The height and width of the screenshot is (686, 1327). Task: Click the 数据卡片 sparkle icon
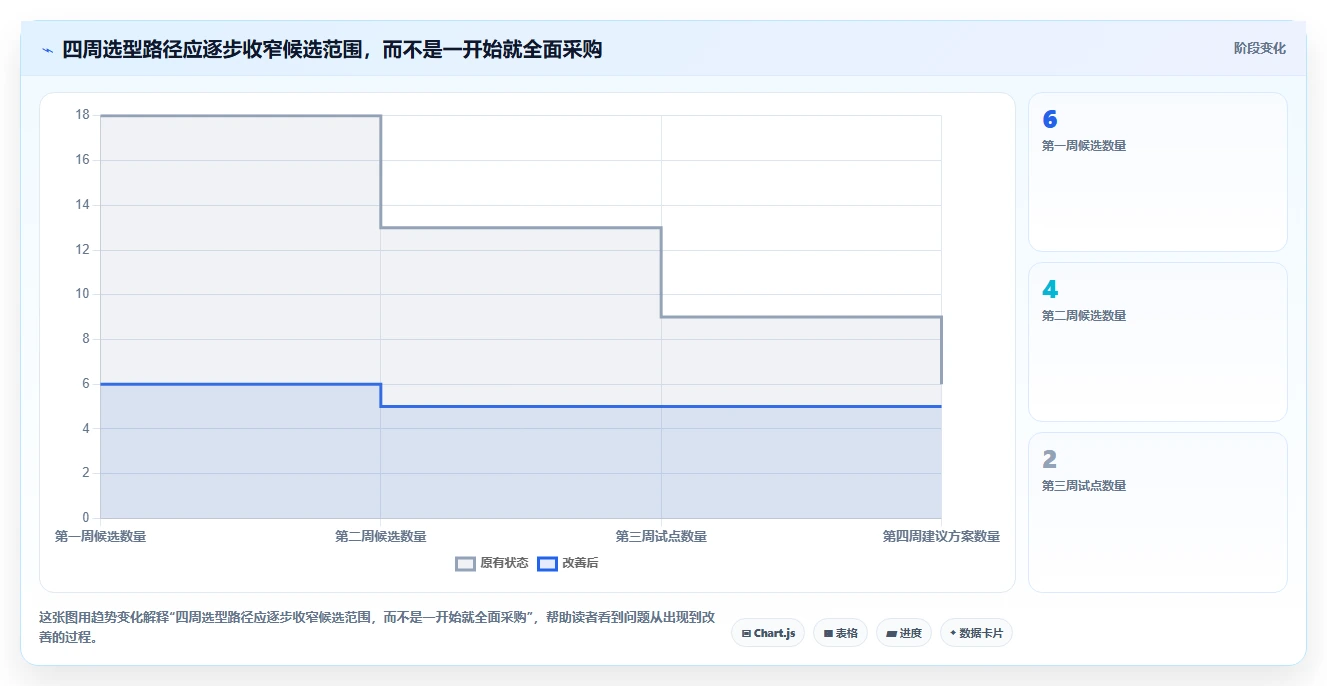(x=953, y=633)
